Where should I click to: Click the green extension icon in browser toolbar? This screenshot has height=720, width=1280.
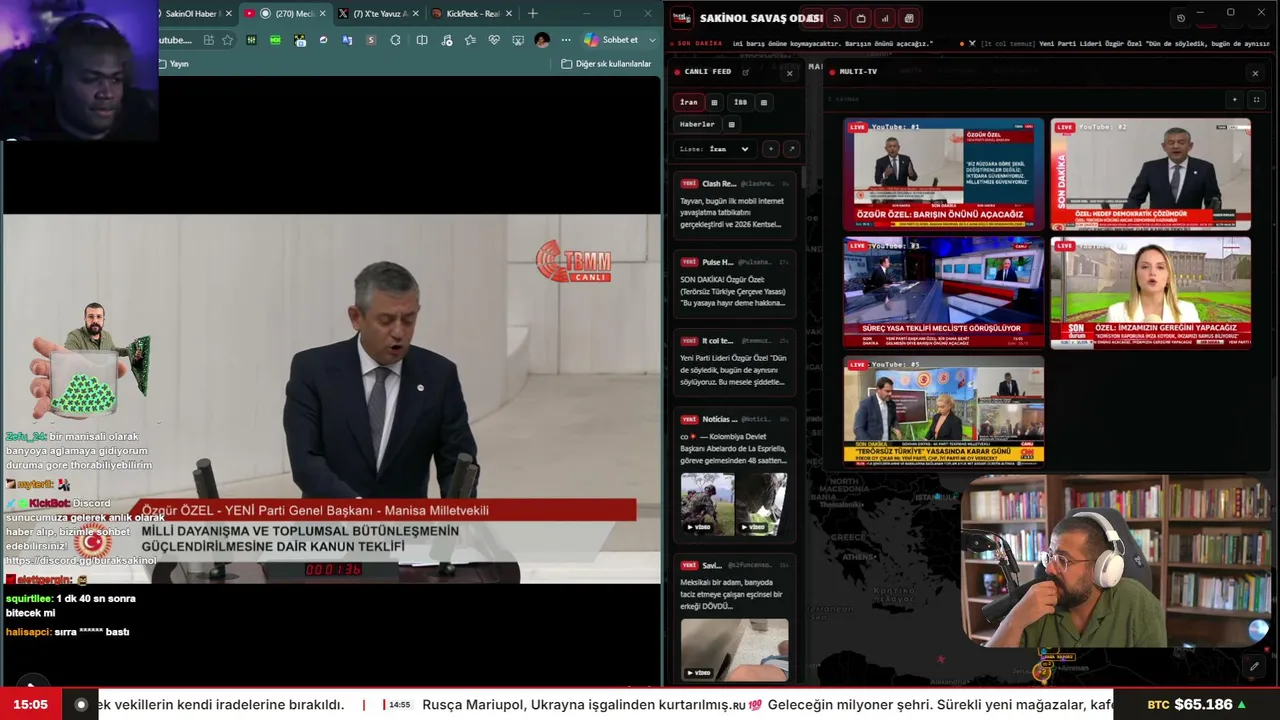[x=275, y=40]
